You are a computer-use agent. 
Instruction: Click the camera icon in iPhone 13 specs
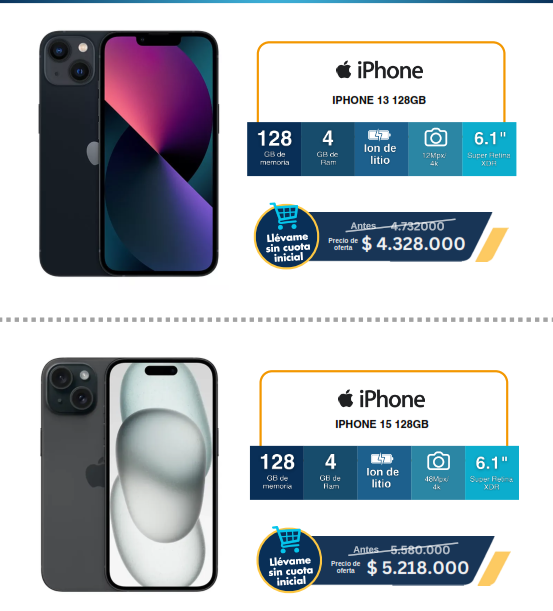[435, 138]
